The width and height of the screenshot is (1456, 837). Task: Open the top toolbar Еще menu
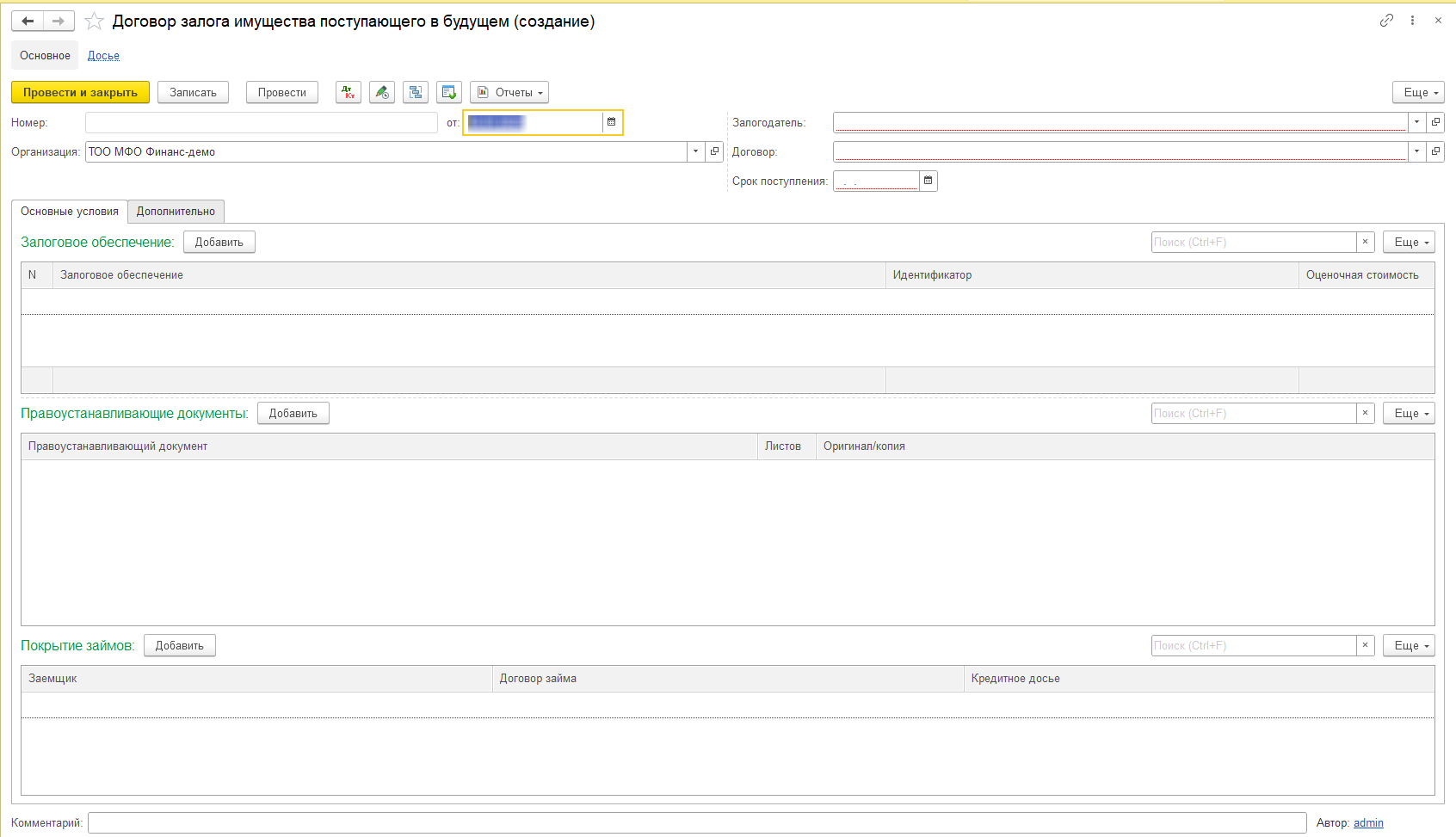1419,92
